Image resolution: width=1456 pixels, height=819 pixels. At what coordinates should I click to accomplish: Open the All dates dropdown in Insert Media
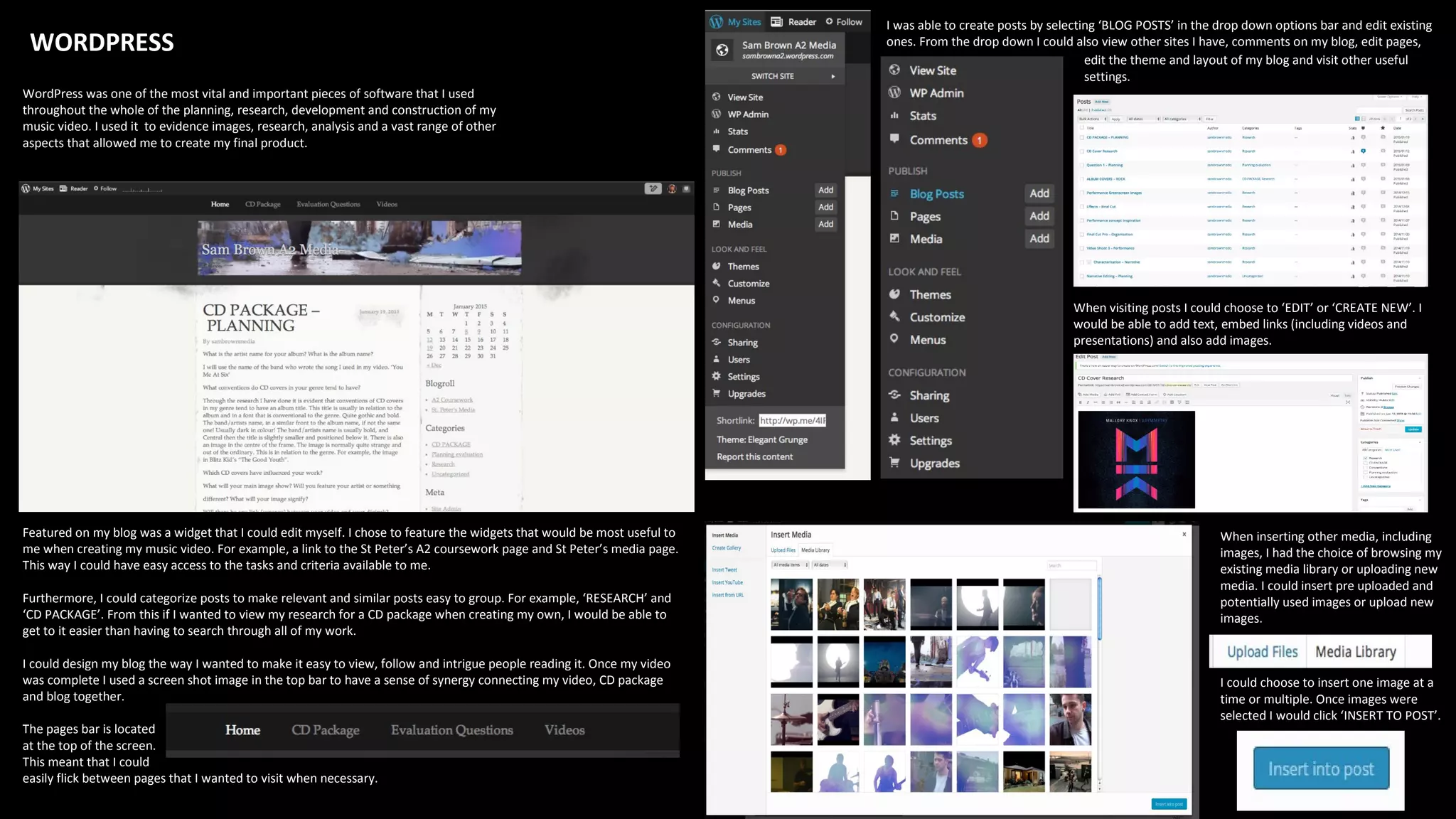(830, 564)
